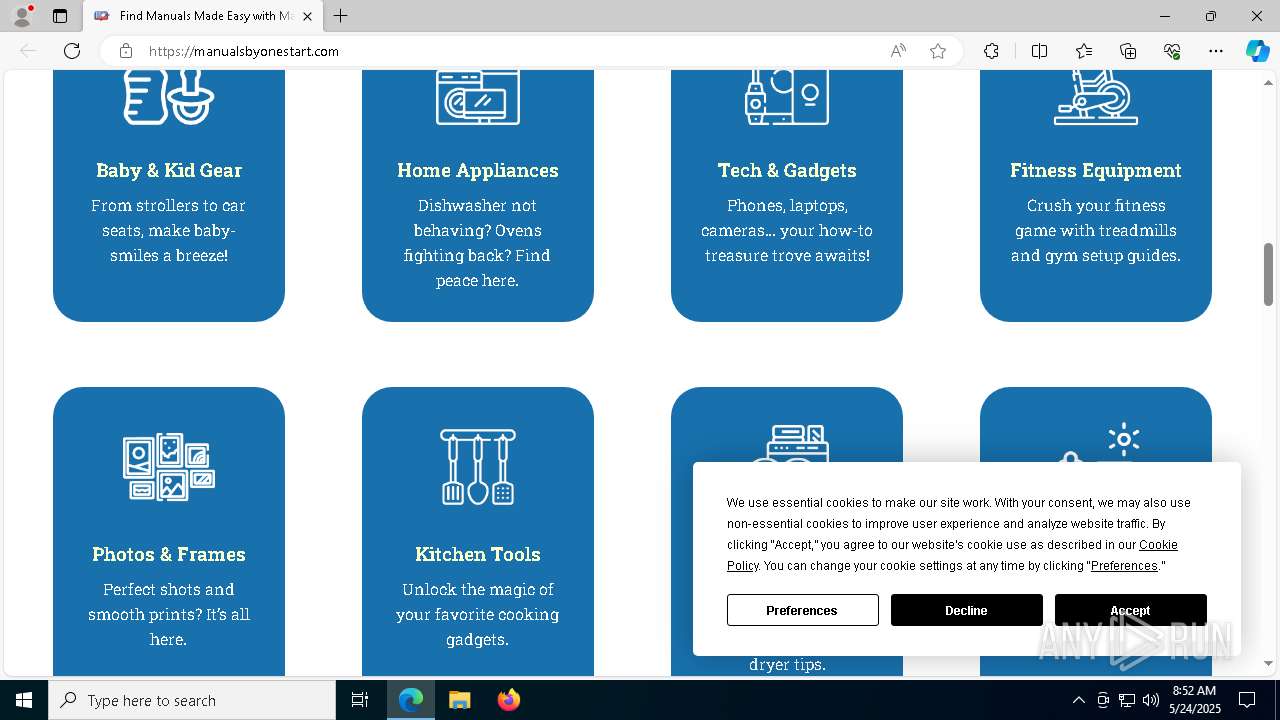
Task: Open Fitness Equipment heading
Action: pos(1095,170)
